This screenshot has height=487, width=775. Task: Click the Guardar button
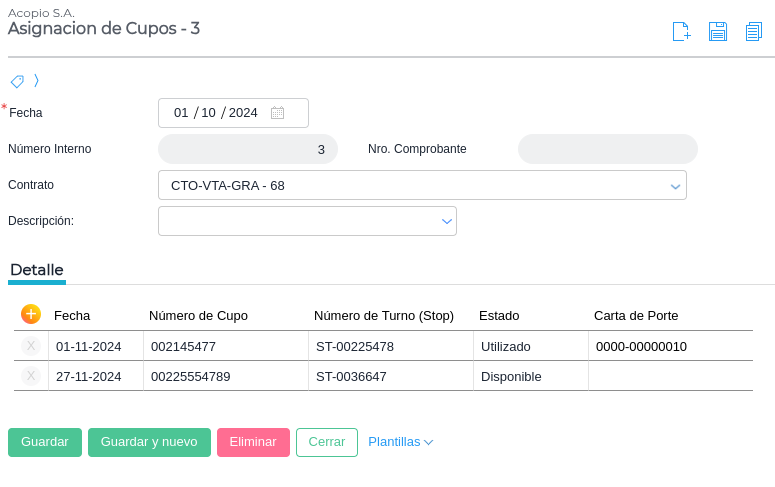point(45,442)
